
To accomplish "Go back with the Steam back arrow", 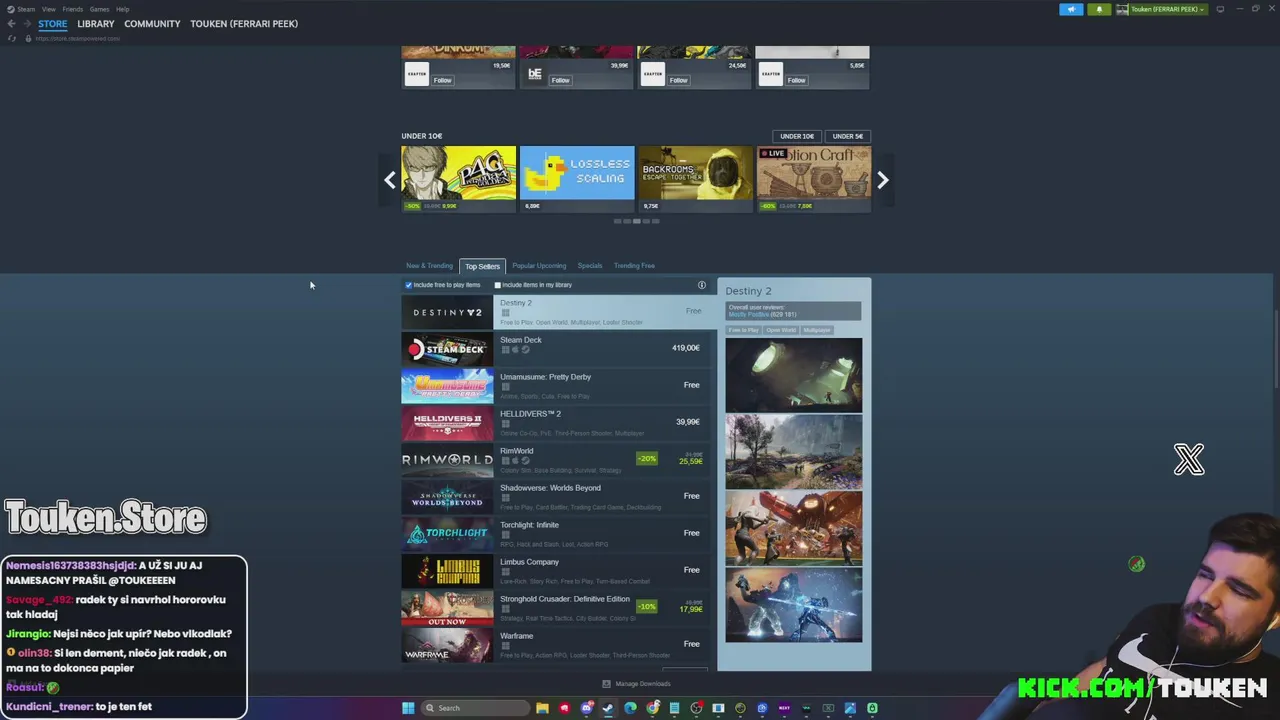I will (11, 24).
